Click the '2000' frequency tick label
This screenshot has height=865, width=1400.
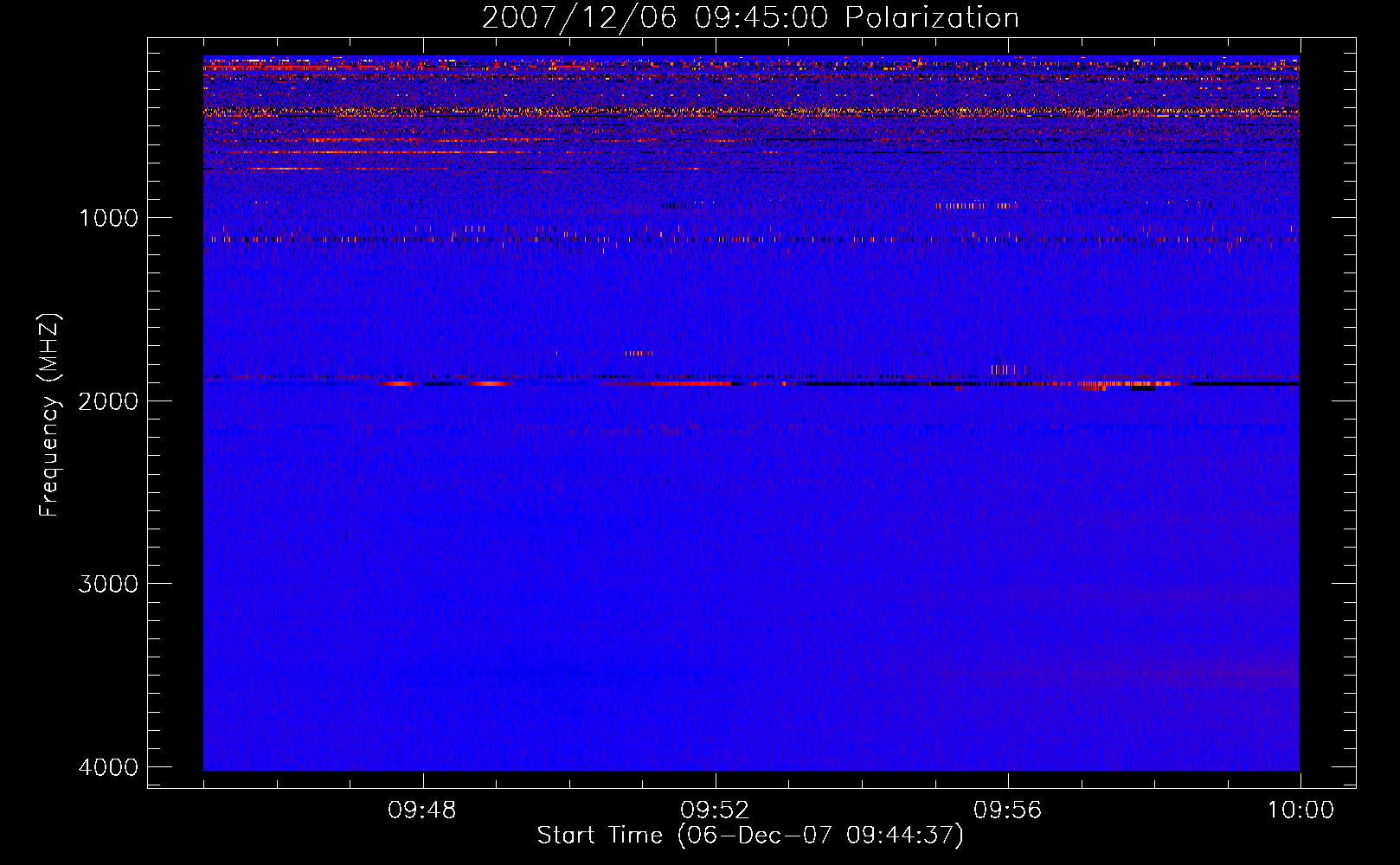click(x=108, y=401)
